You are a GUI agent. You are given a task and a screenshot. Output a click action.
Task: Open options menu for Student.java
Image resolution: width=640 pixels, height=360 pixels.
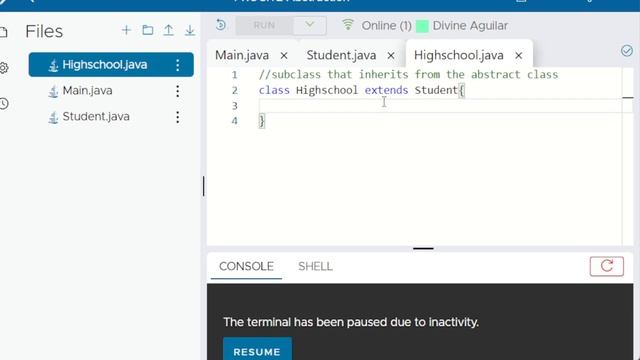click(x=178, y=117)
